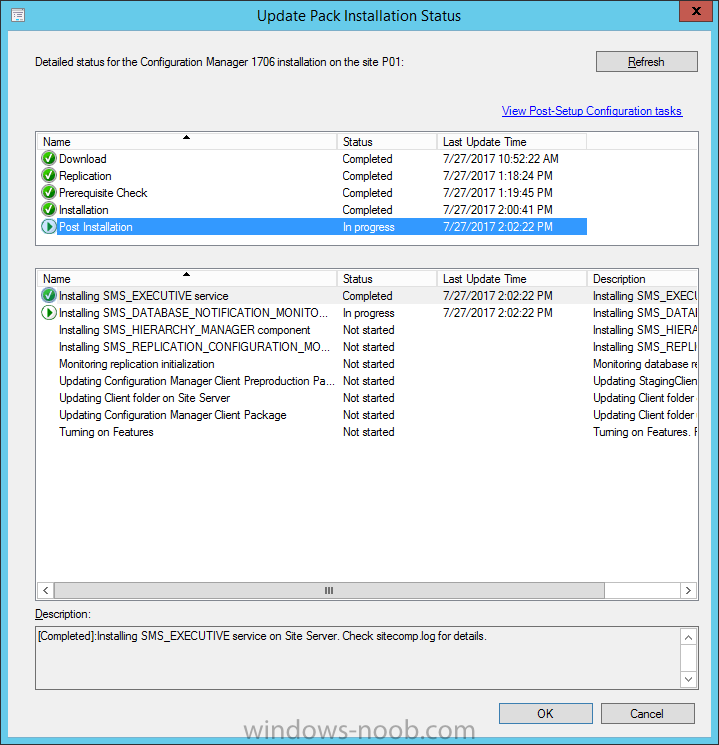
Task: Click the window icon in the title bar
Action: pyautogui.click(x=18, y=15)
